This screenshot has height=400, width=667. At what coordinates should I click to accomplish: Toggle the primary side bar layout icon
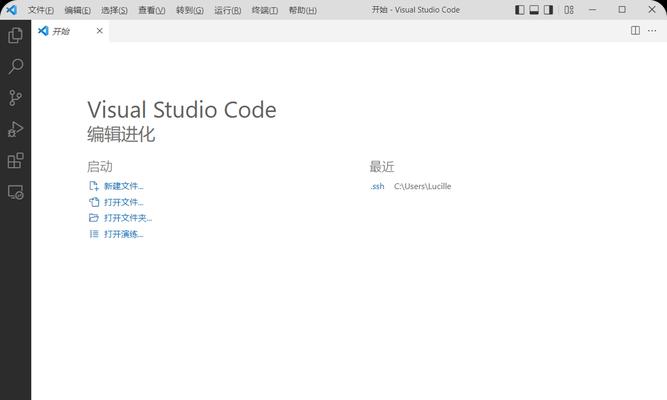[519, 9]
